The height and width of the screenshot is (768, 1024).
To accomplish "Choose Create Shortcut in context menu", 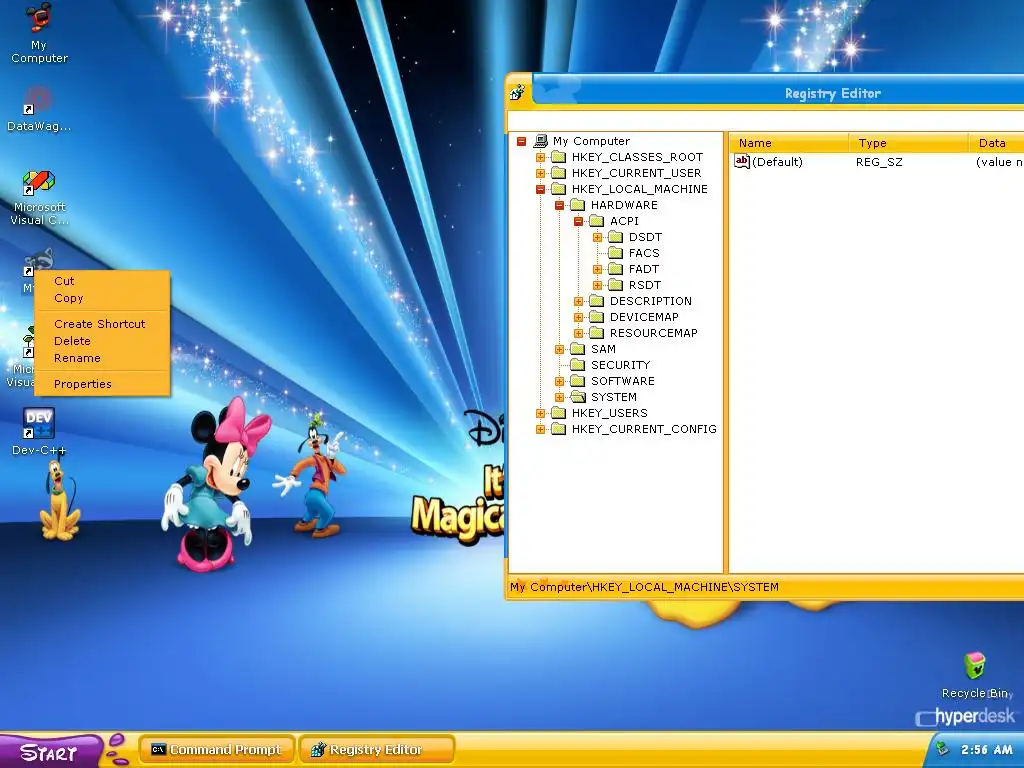I will pos(102,324).
